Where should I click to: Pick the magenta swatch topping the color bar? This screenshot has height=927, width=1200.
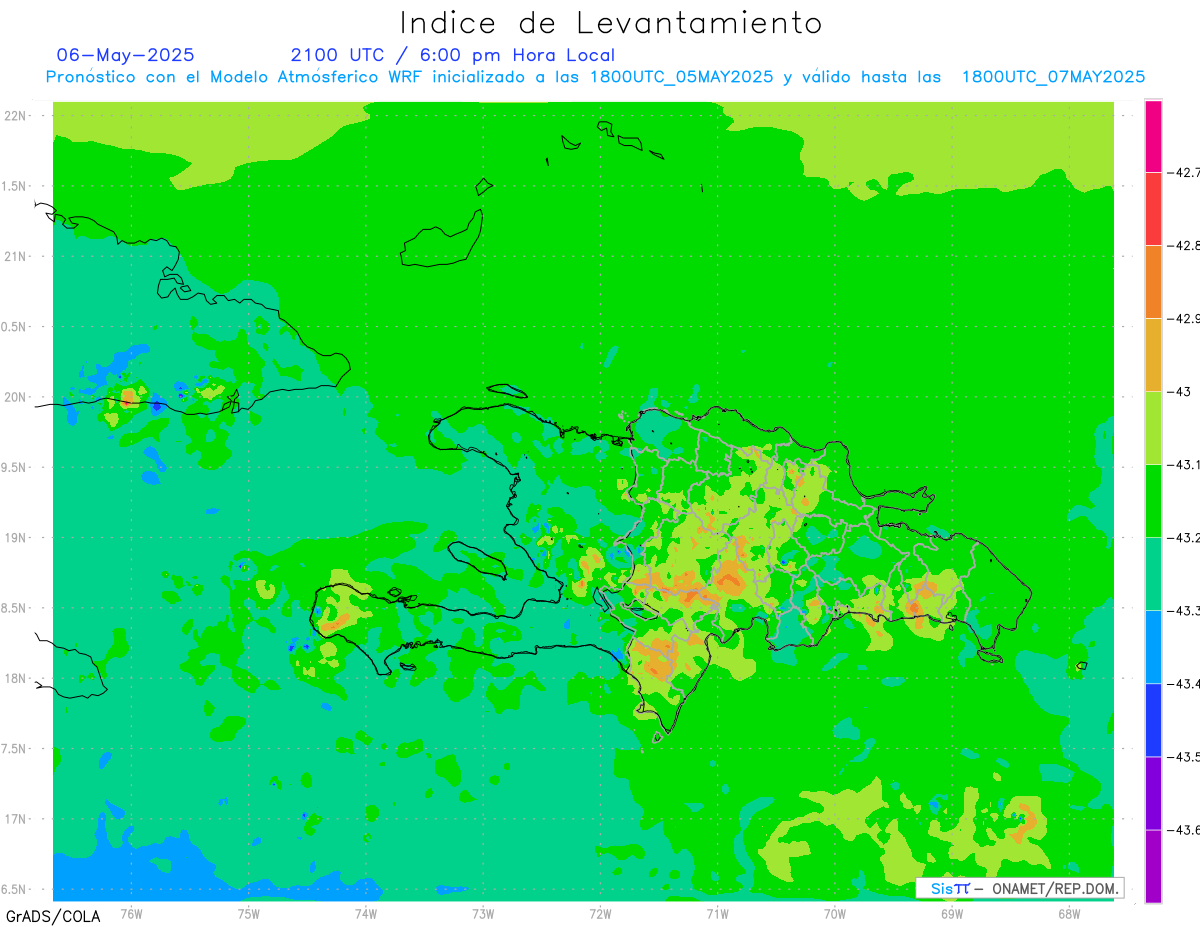[1153, 136]
